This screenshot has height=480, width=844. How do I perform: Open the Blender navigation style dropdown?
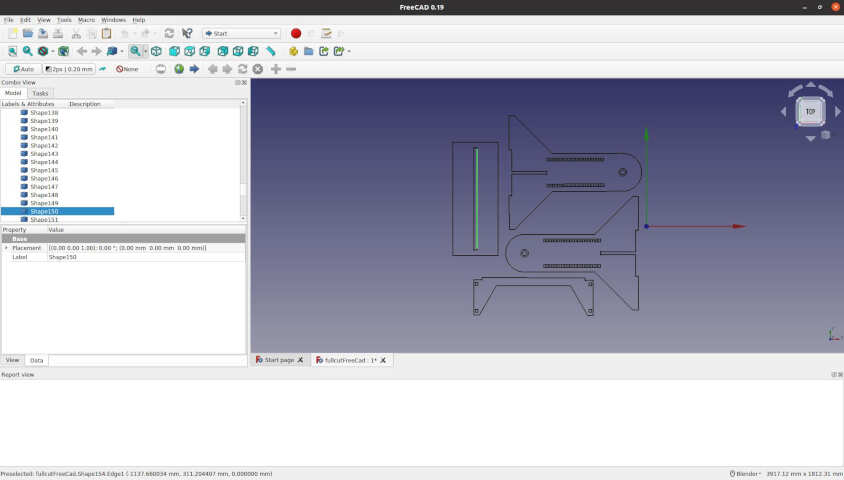point(745,474)
